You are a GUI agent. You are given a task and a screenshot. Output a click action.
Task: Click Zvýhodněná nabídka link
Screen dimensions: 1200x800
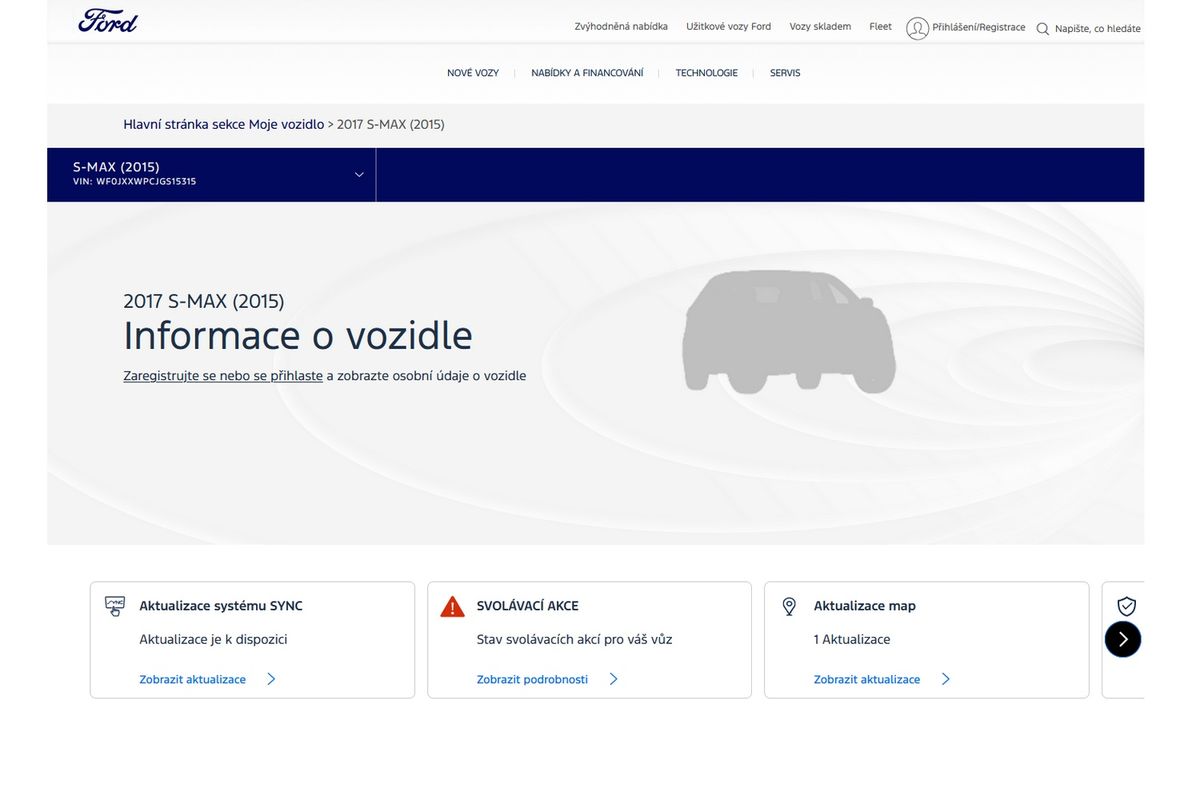tap(621, 27)
